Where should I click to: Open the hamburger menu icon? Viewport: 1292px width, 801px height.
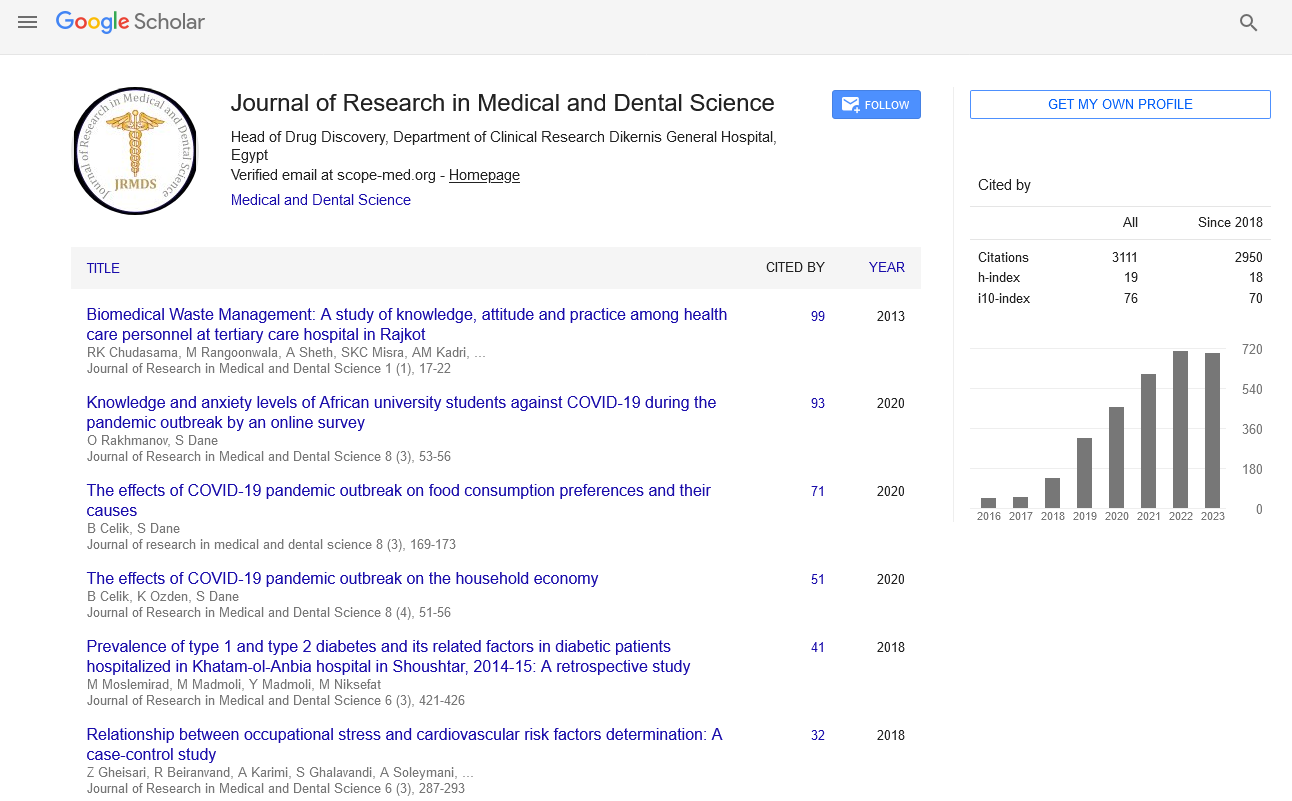tap(27, 22)
